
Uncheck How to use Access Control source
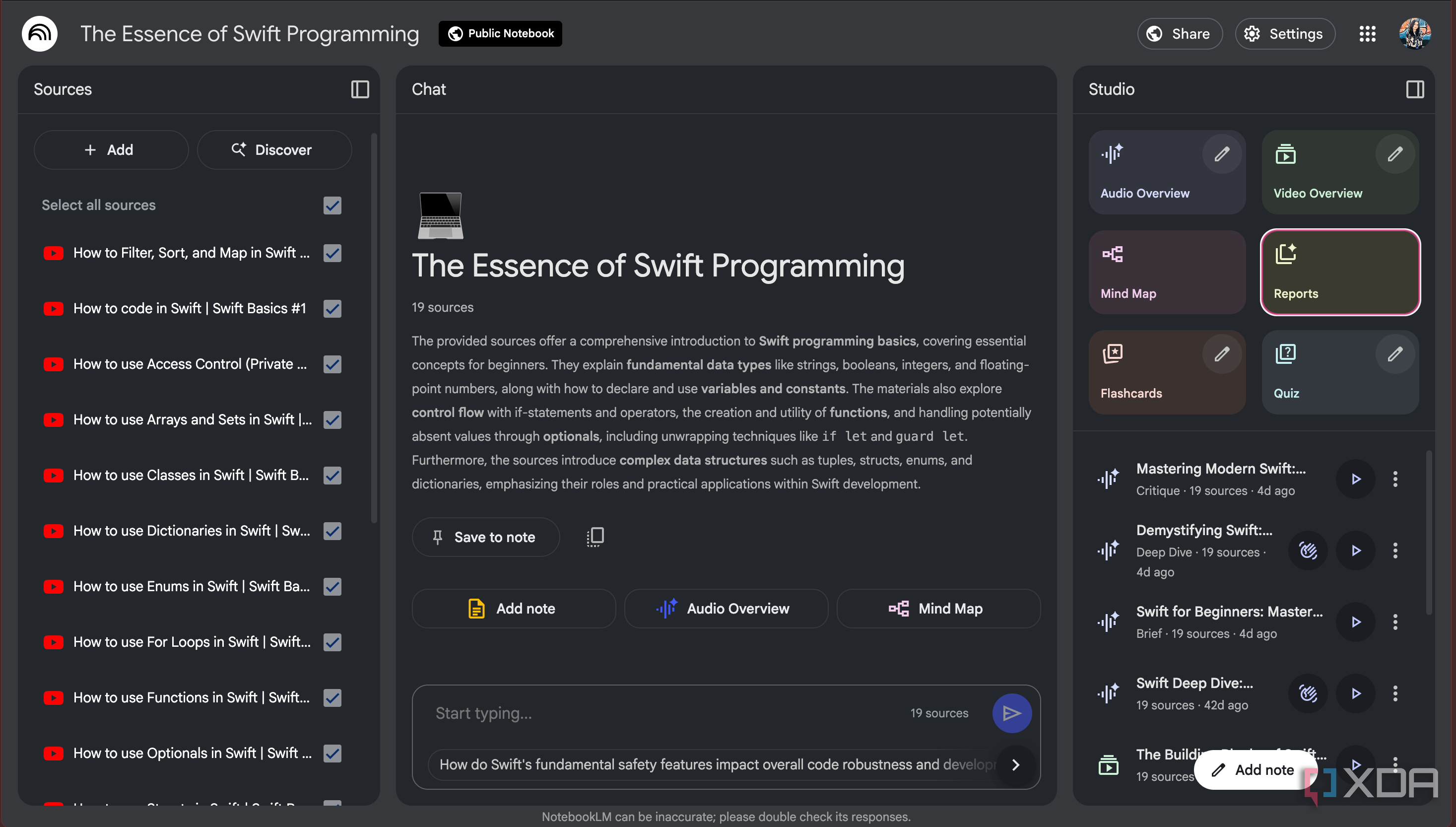[332, 364]
